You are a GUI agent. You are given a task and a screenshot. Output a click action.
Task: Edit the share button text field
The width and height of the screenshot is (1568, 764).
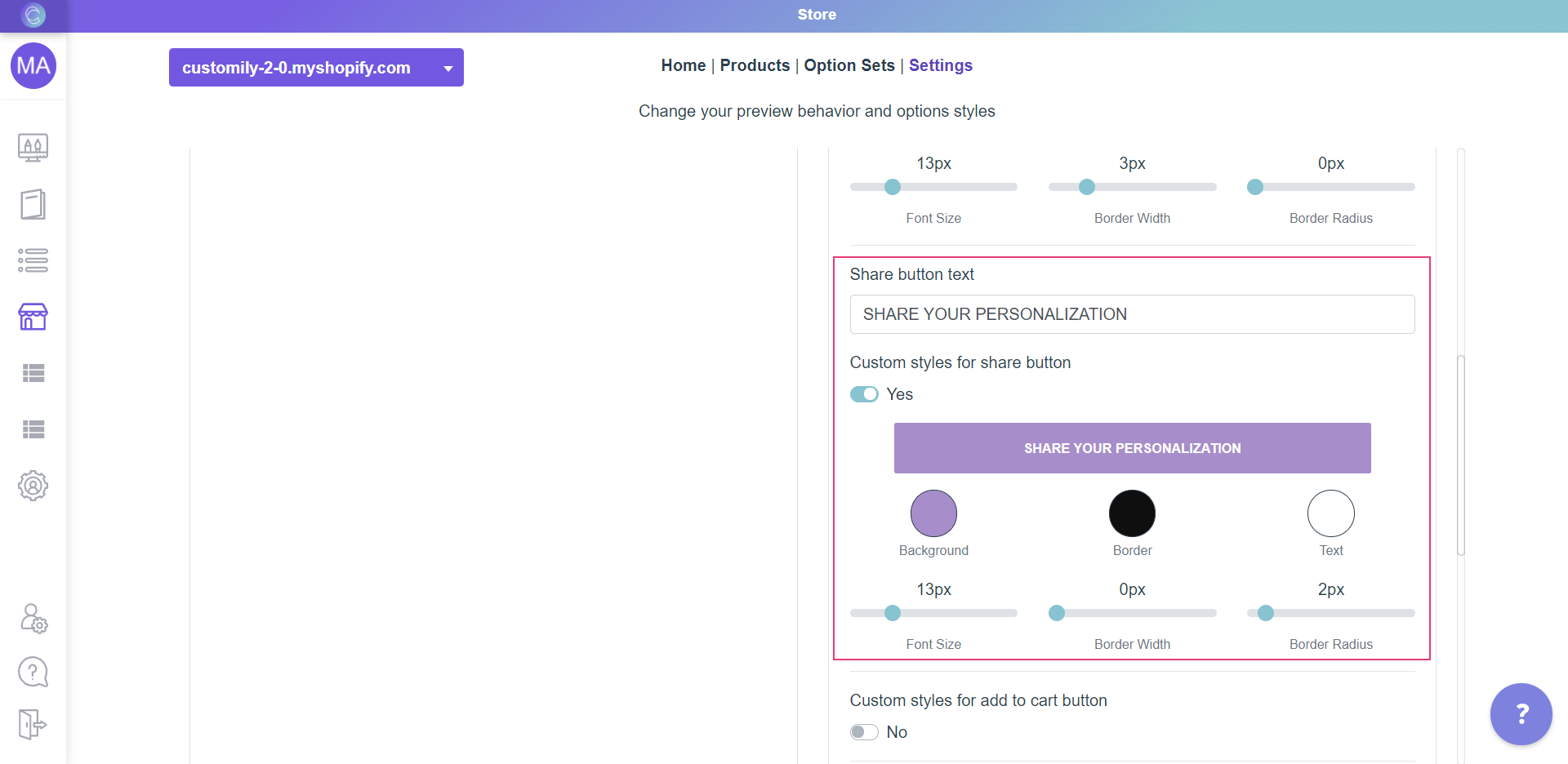[1132, 314]
